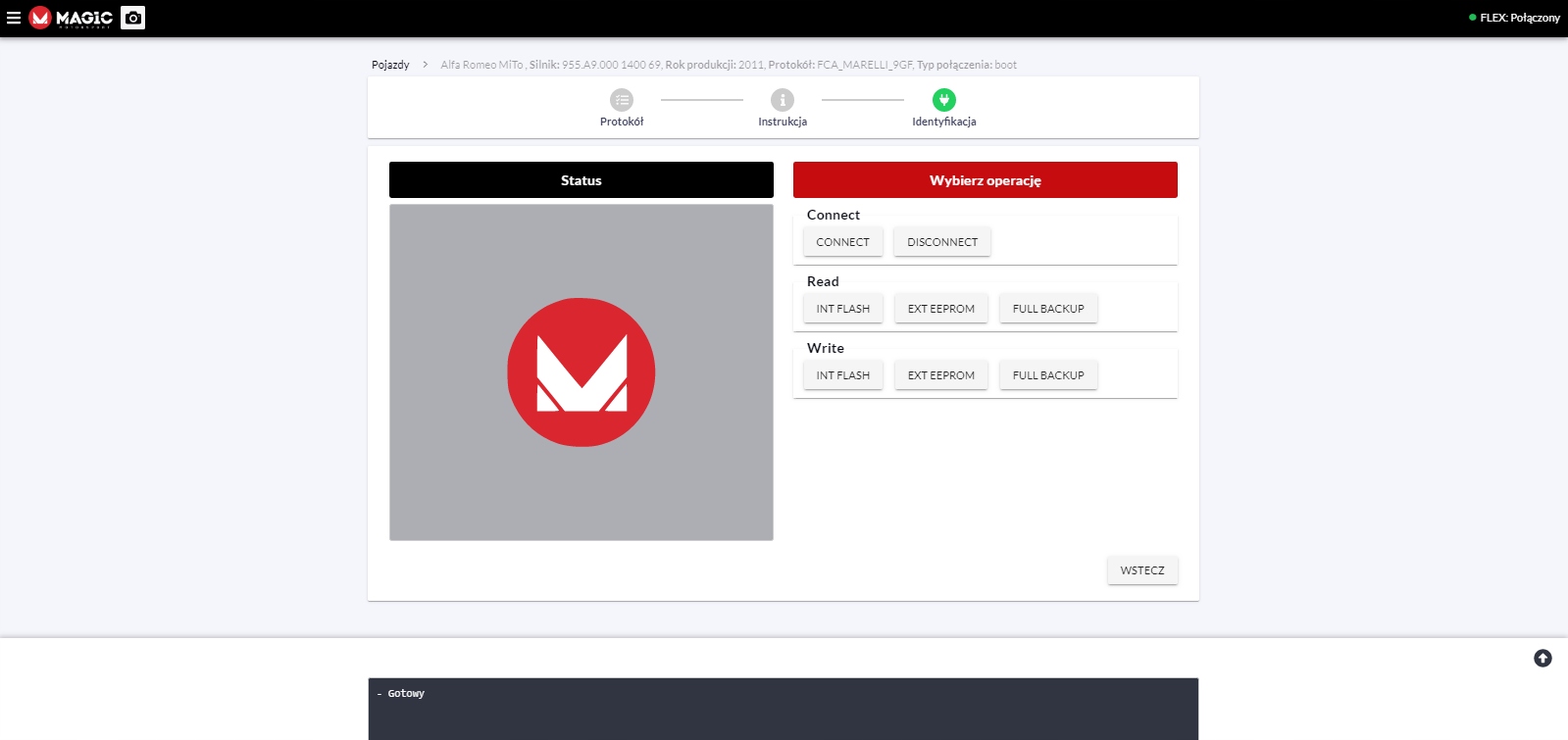
Task: Read FULL BACKUP from the ECU
Action: 1048,309
